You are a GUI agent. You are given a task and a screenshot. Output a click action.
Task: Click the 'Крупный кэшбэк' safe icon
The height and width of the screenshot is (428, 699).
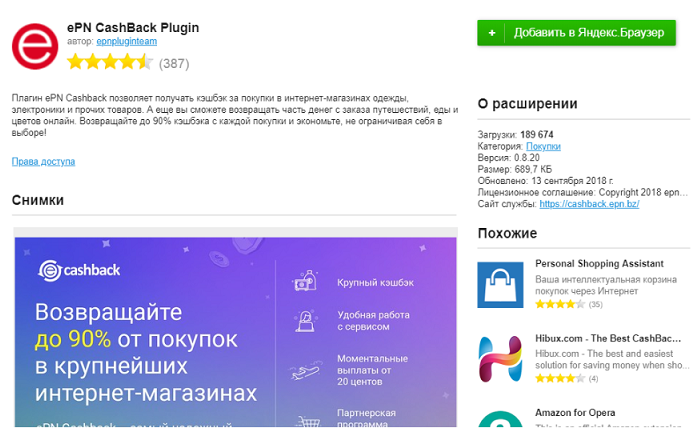(304, 281)
